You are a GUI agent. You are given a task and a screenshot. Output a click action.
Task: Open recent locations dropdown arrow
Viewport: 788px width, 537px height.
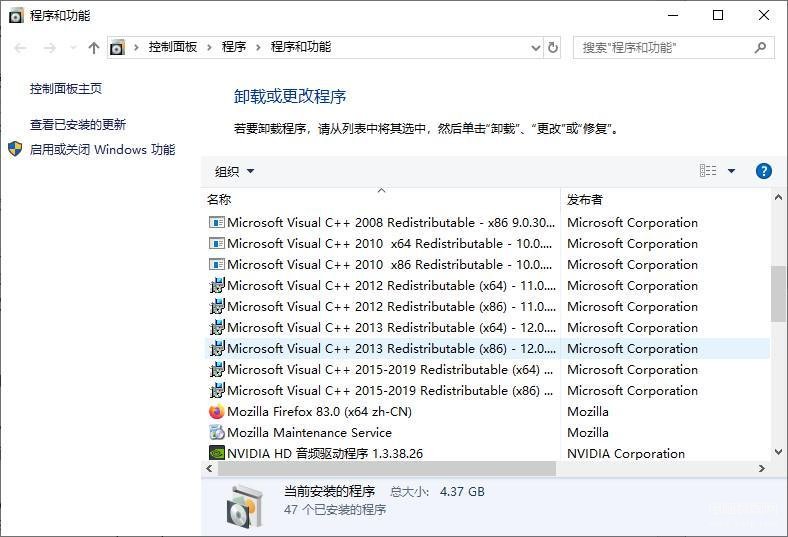coord(73,48)
